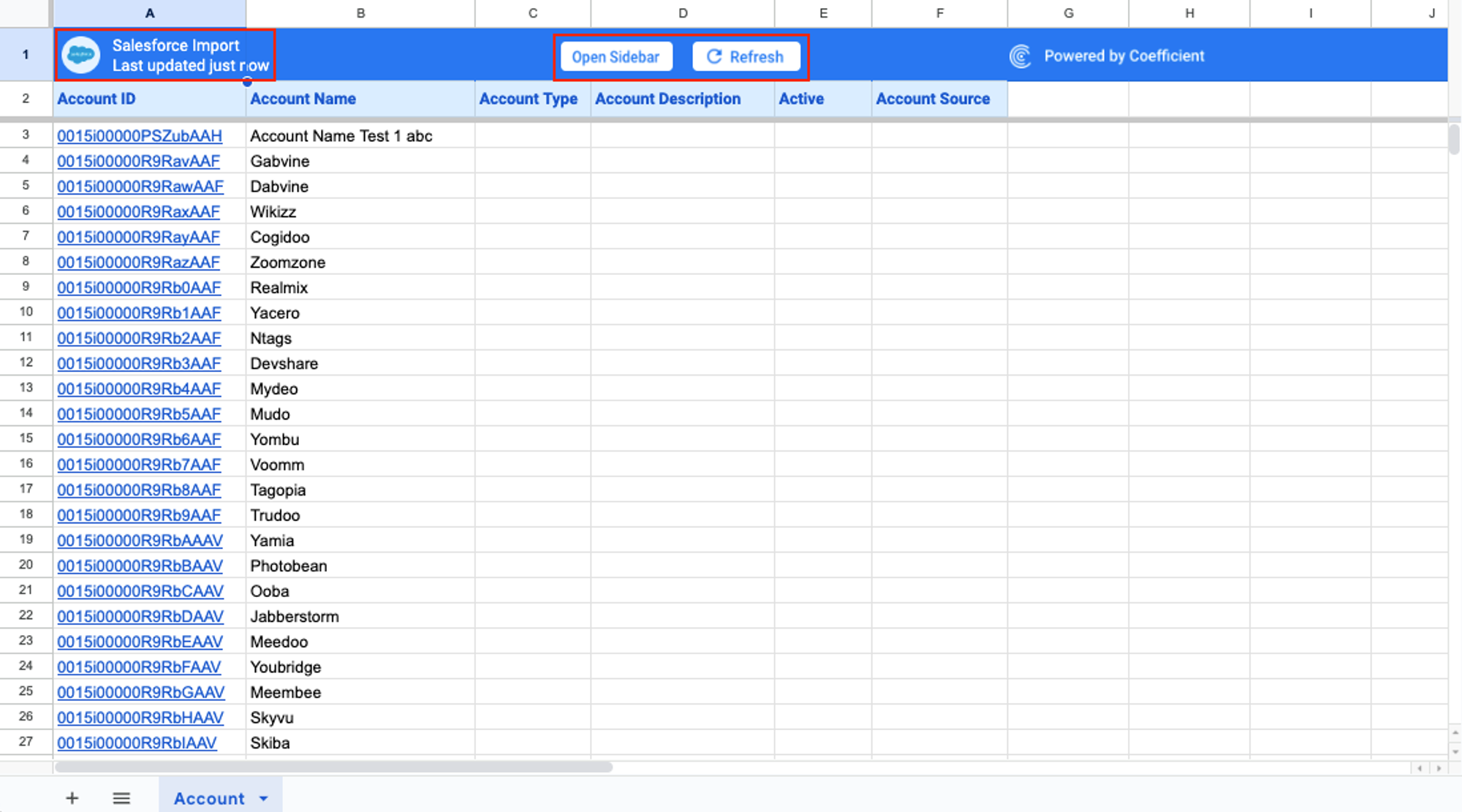
Task: Select the Dabvine cell
Action: coord(360,186)
